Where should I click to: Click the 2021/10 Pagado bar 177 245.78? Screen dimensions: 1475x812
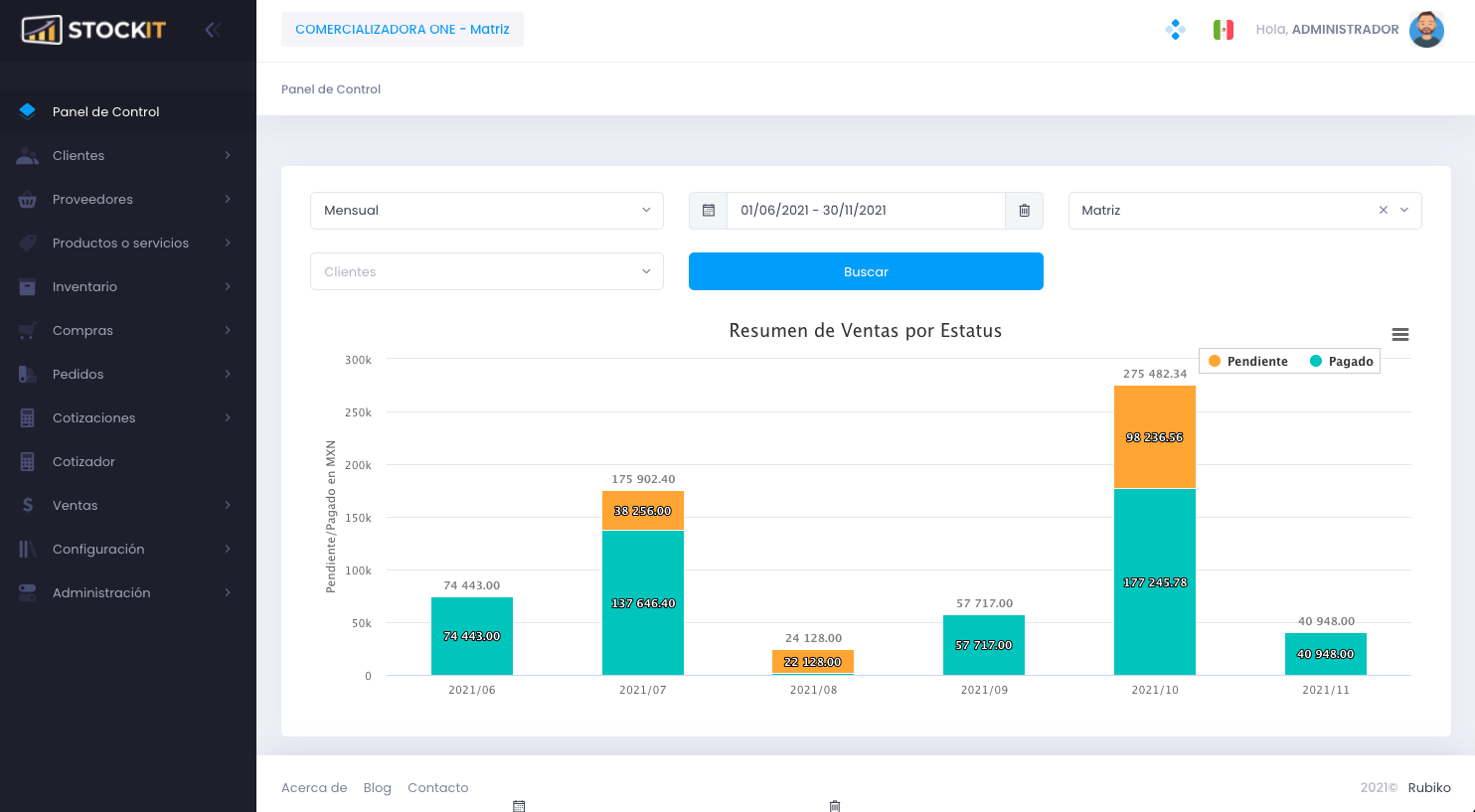pyautogui.click(x=1155, y=582)
